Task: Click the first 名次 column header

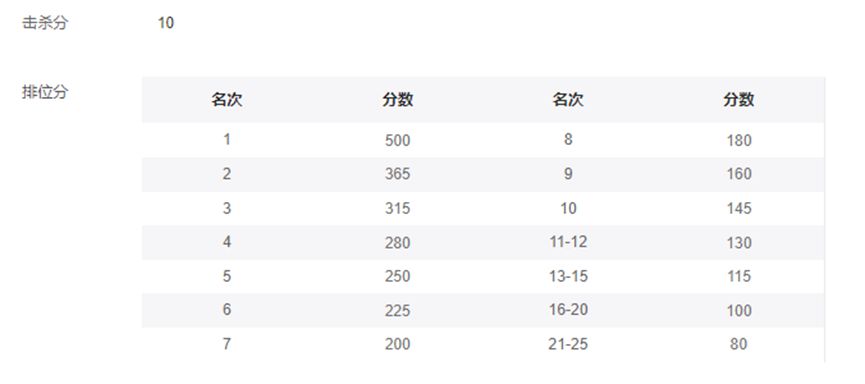Action: (x=227, y=100)
